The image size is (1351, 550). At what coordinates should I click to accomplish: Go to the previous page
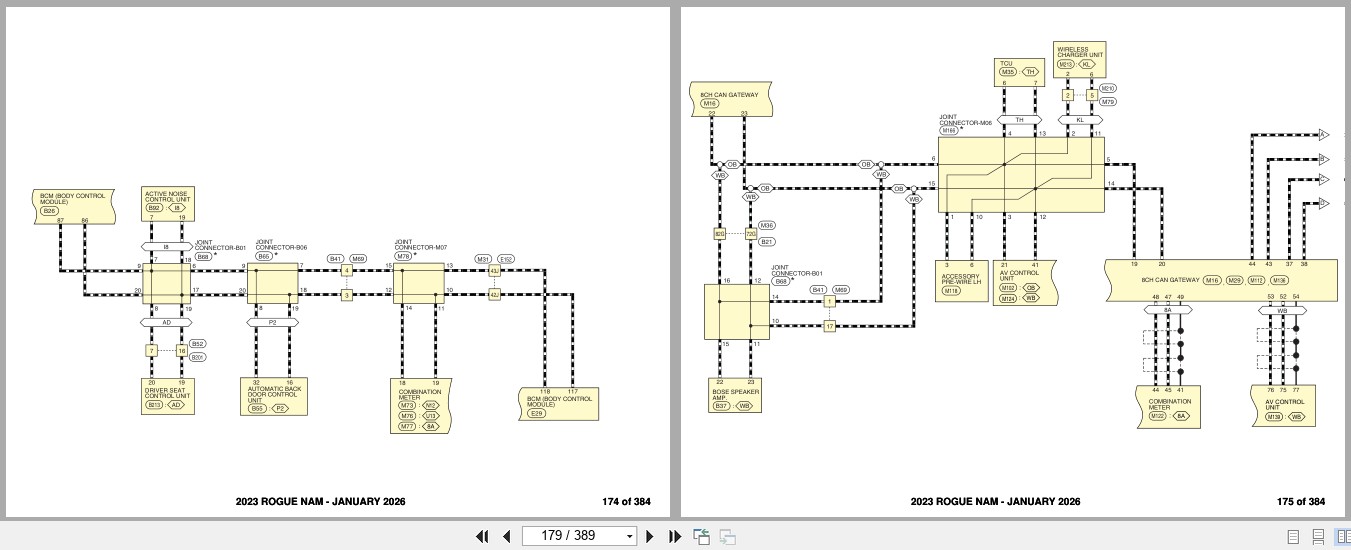(506, 536)
